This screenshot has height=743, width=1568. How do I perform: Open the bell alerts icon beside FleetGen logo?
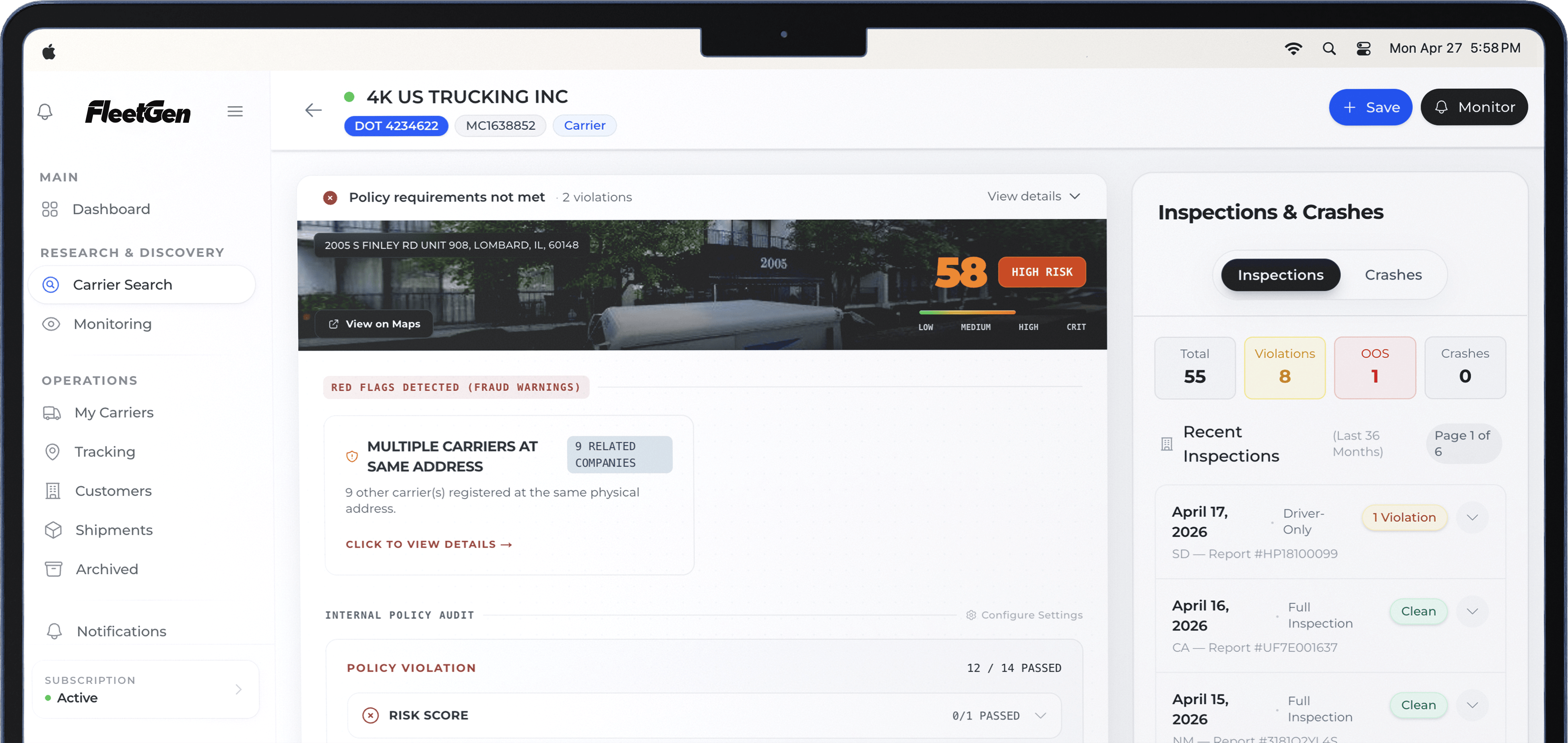(45, 111)
